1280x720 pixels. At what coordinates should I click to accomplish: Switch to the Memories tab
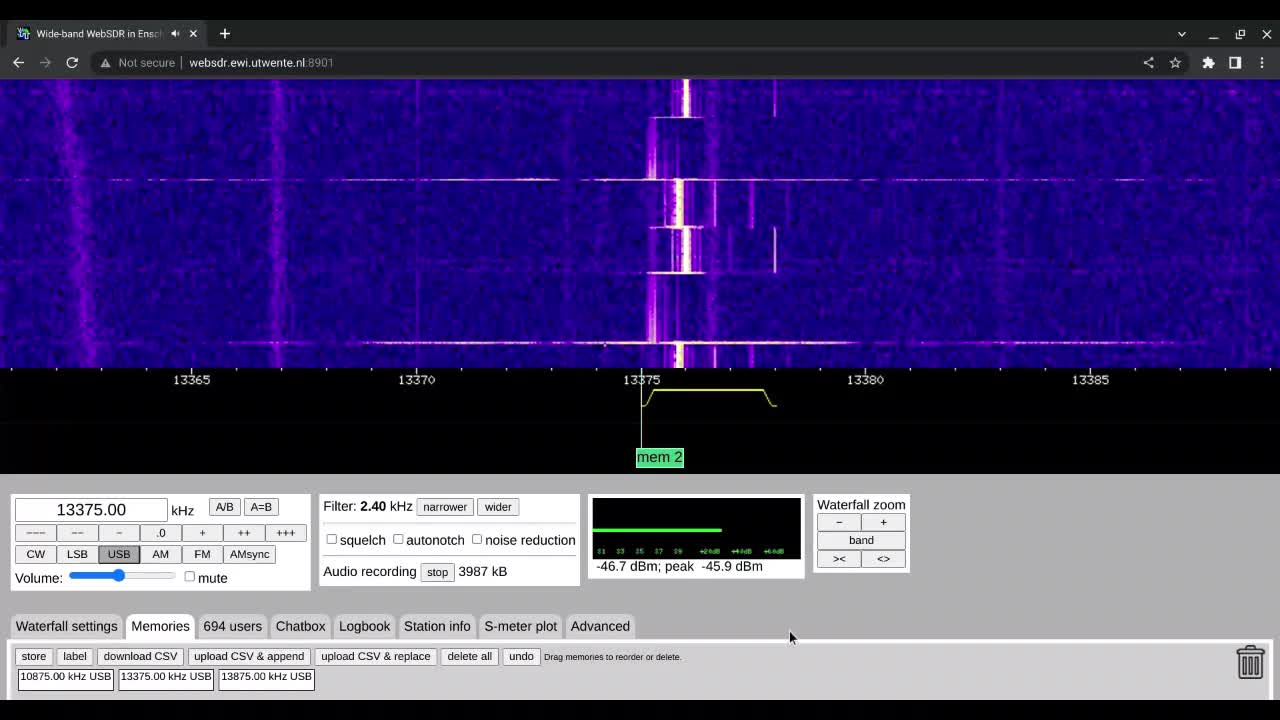[160, 626]
